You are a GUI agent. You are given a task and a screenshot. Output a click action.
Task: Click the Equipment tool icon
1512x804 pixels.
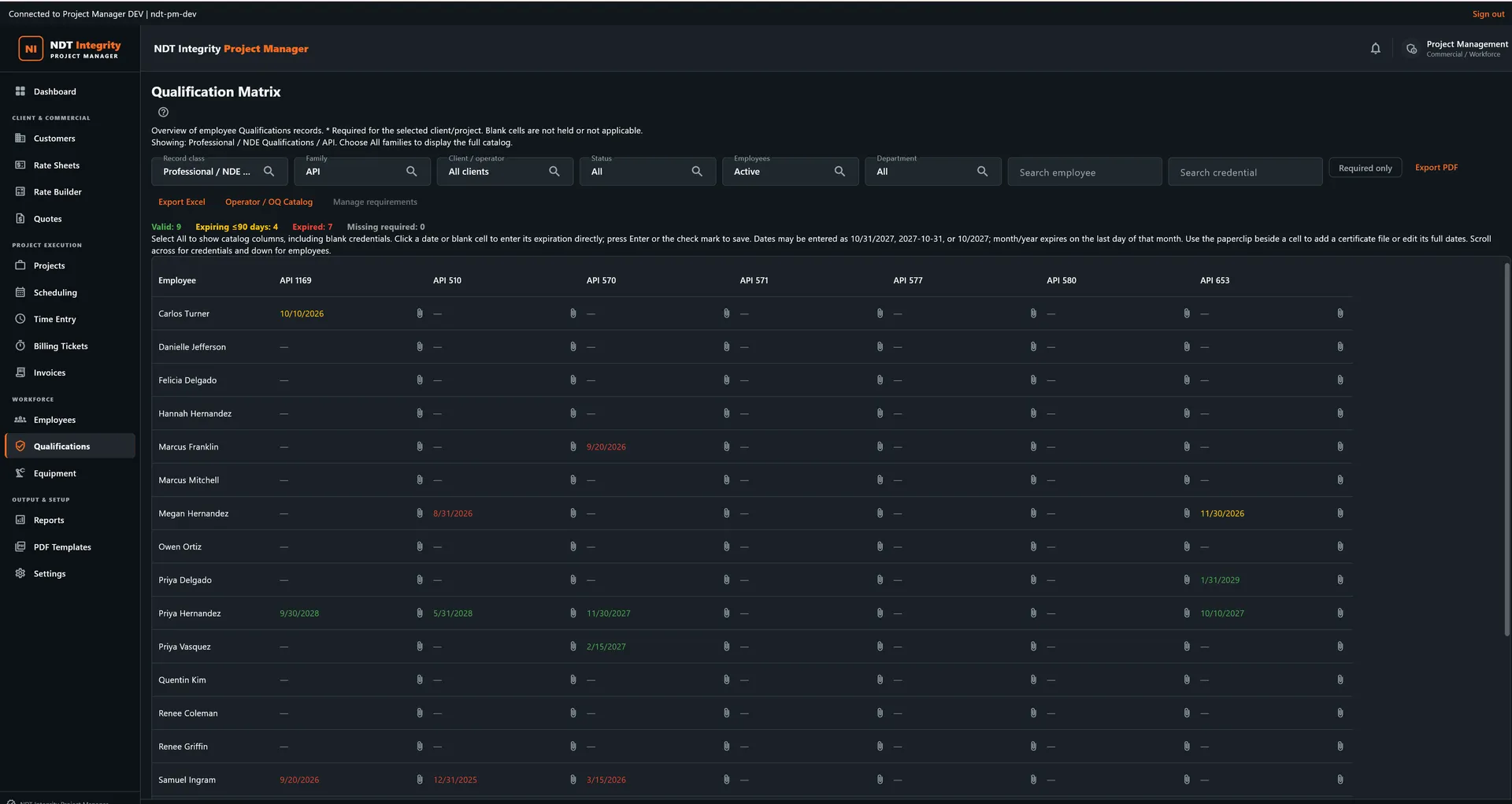[20, 473]
